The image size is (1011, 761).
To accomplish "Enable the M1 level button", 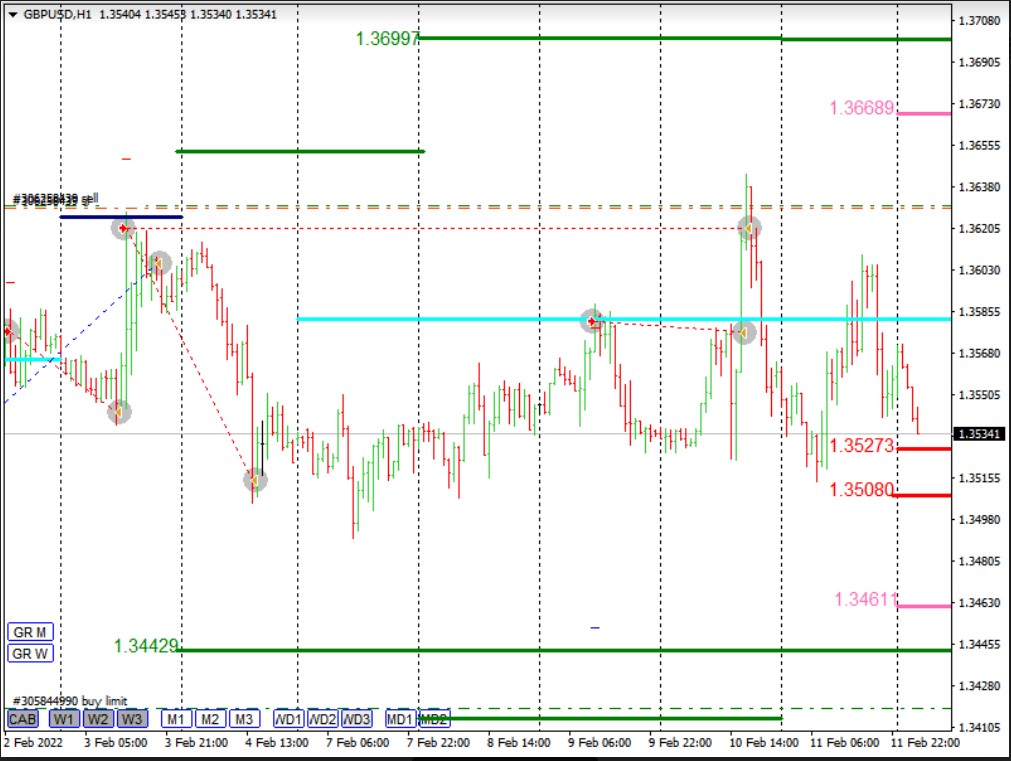I will pyautogui.click(x=176, y=719).
